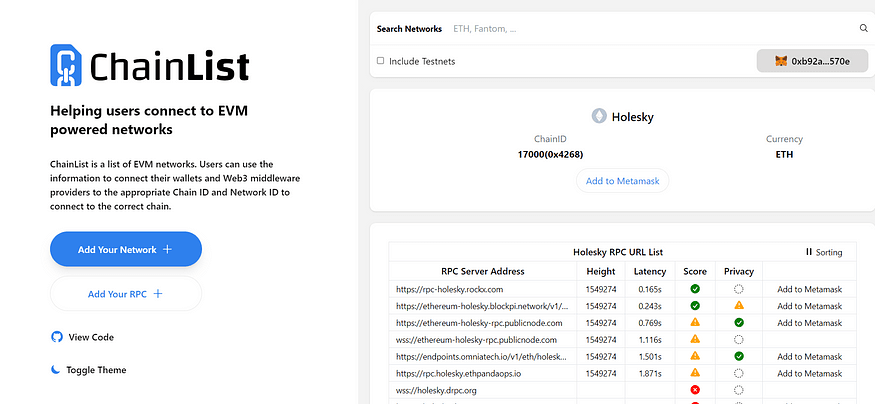Click the MetaMask fox wallet icon
This screenshot has height=404, width=875.
781,61
